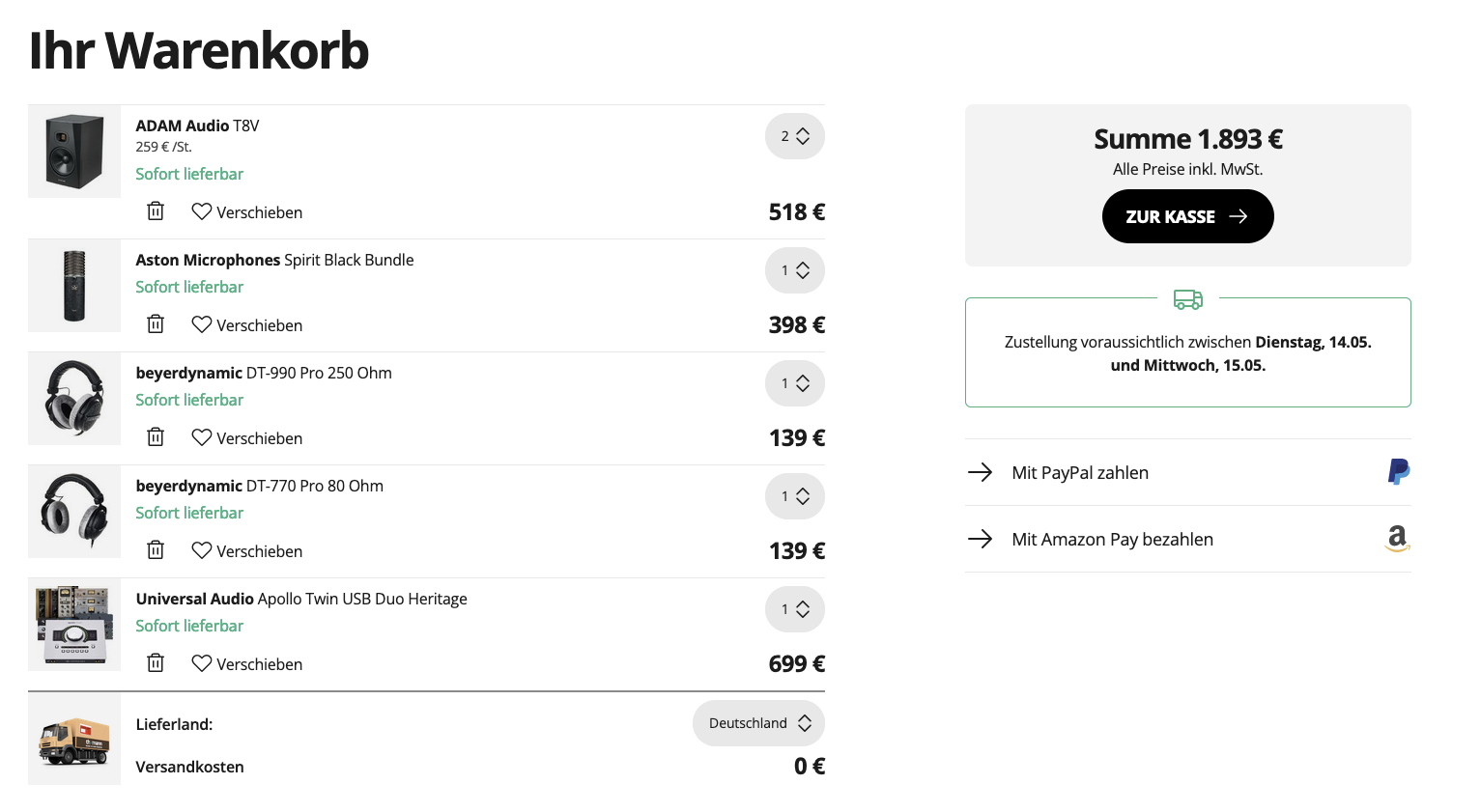Image resolution: width=1481 pixels, height=812 pixels.
Task: Select Mit Amazon Pay bezahlen
Action: point(1112,539)
